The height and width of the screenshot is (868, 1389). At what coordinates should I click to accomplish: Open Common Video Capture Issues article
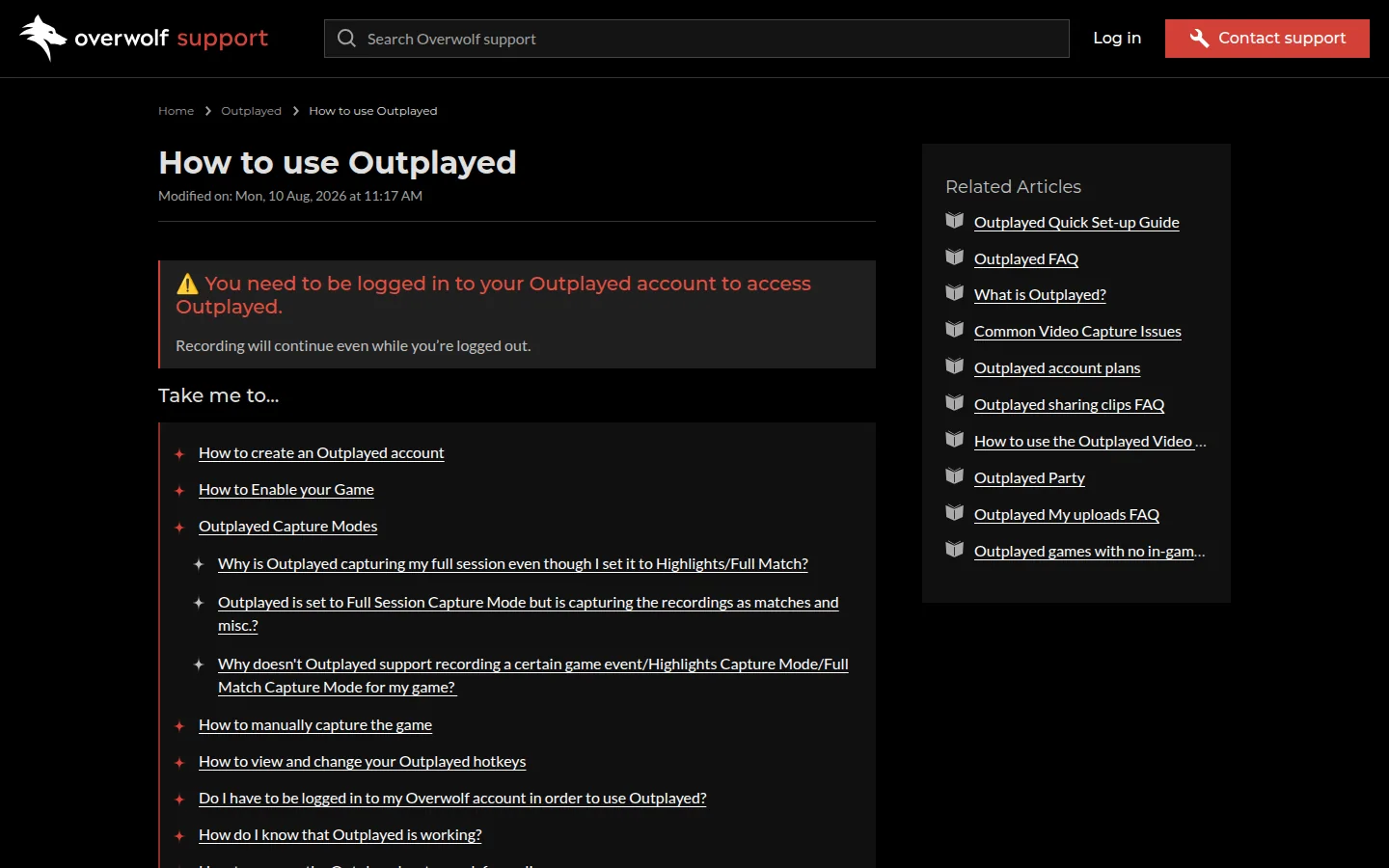[x=1077, y=332]
